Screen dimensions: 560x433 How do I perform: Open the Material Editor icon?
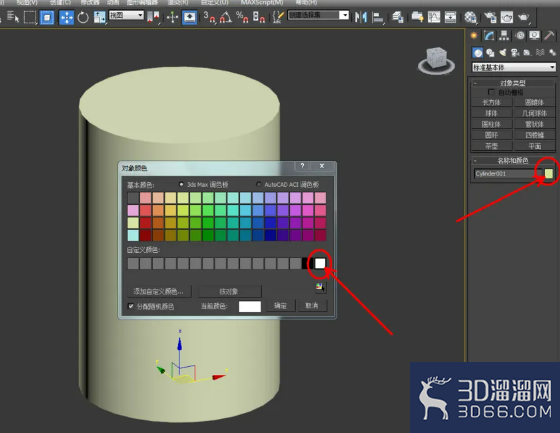pyautogui.click(x=470, y=17)
